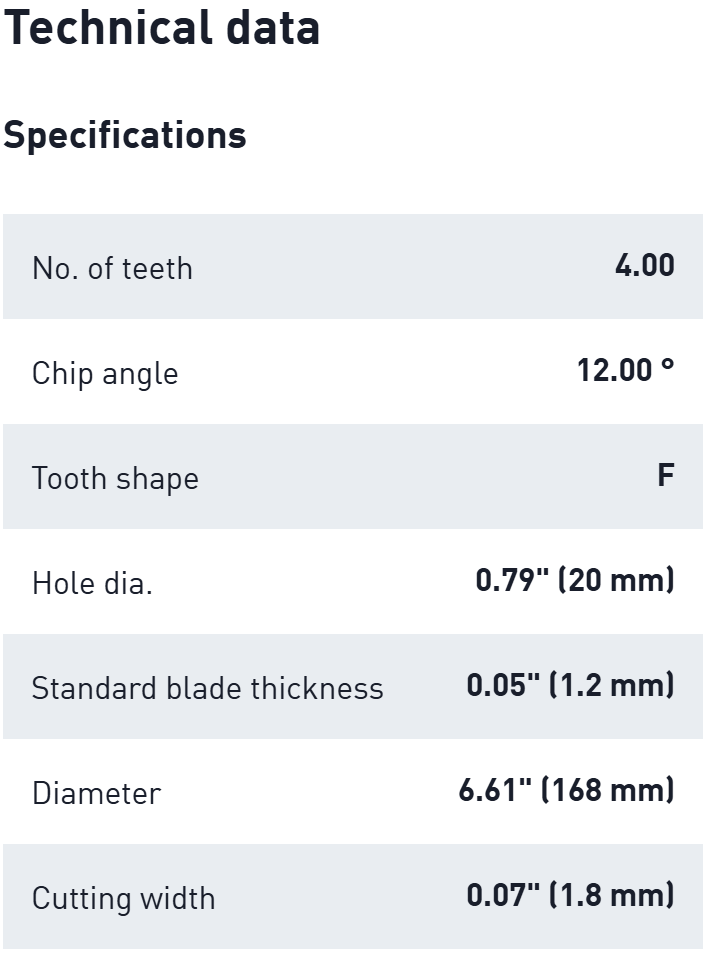The width and height of the screenshot is (708, 953).
Task: Click the 0.79" hole diameter inch value
Action: [511, 581]
